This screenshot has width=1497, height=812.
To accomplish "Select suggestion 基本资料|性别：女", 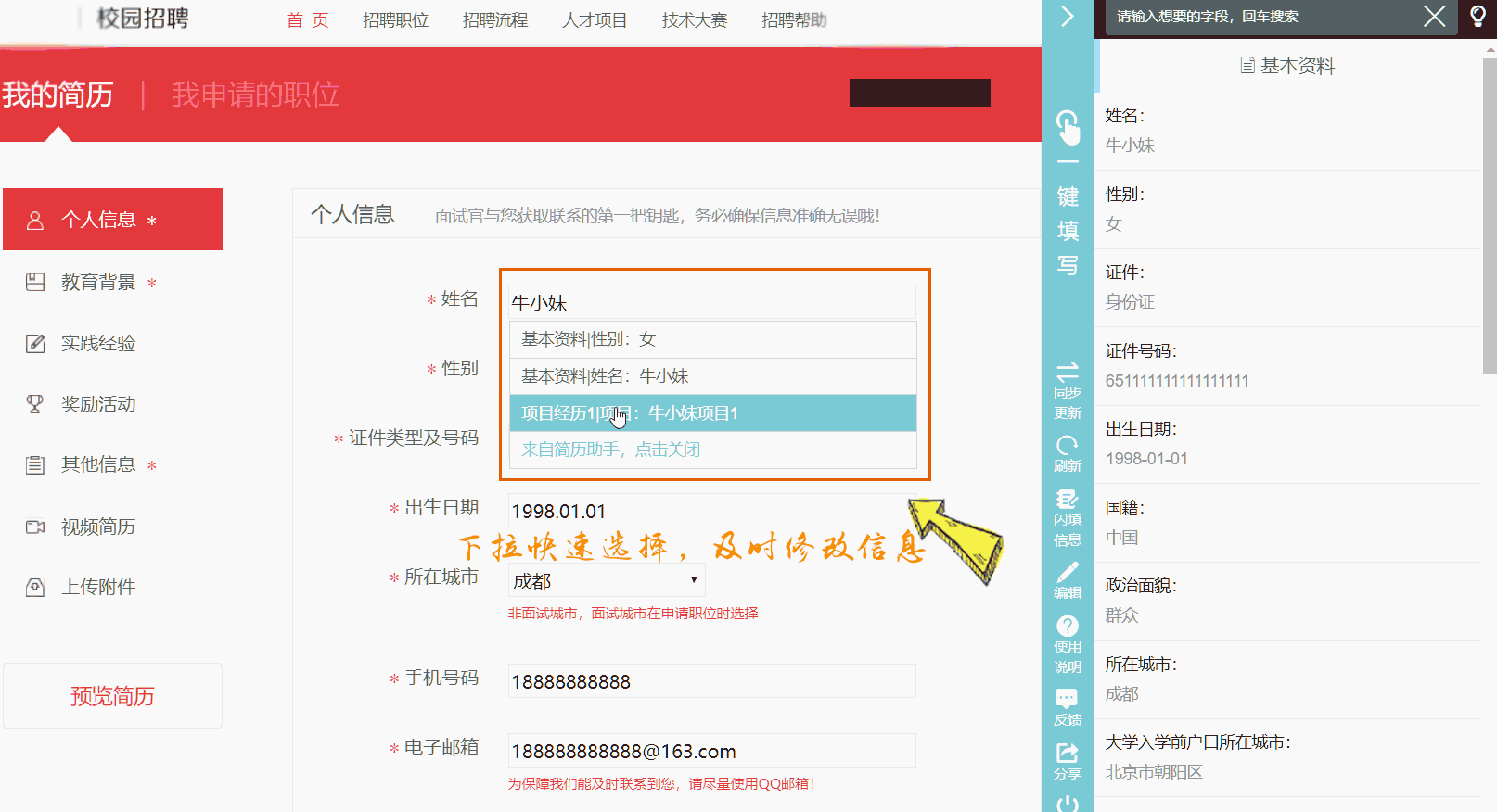I will tap(713, 339).
